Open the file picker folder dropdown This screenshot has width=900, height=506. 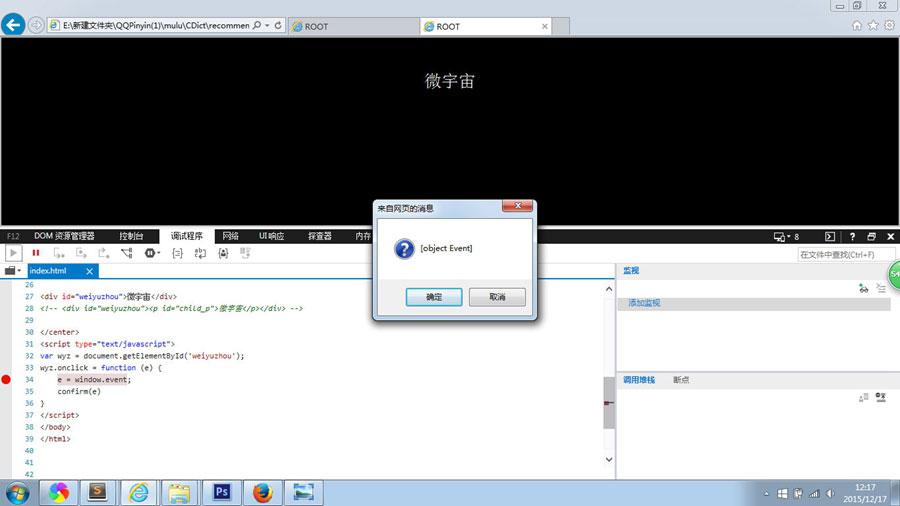[13, 271]
